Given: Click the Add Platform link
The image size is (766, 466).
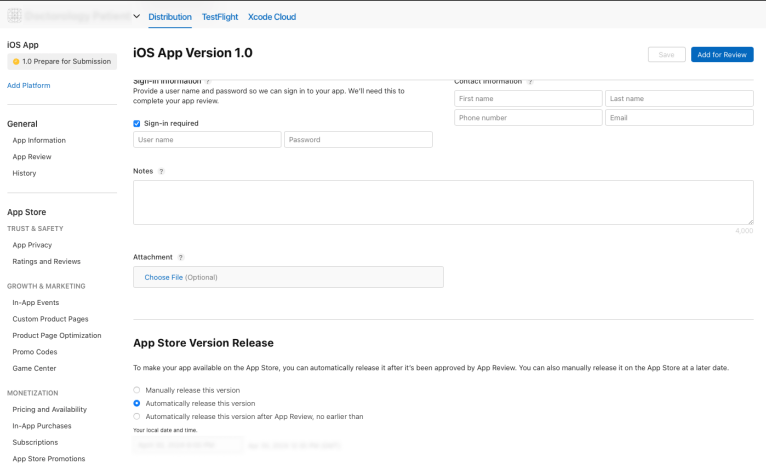Looking at the screenshot, I should click(x=28, y=85).
